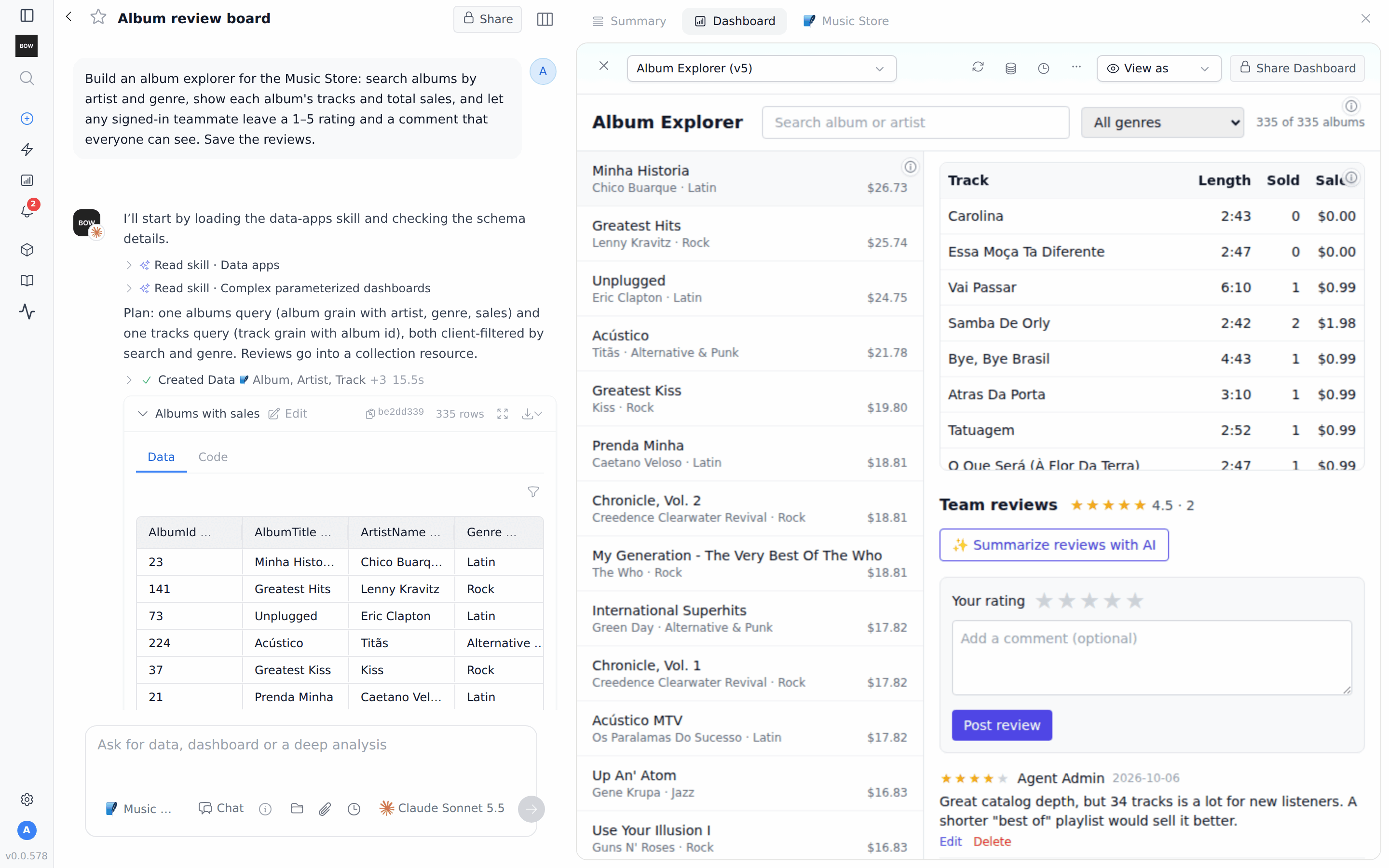Go back with the left arrow
The height and width of the screenshot is (868, 1389).
tap(69, 17)
